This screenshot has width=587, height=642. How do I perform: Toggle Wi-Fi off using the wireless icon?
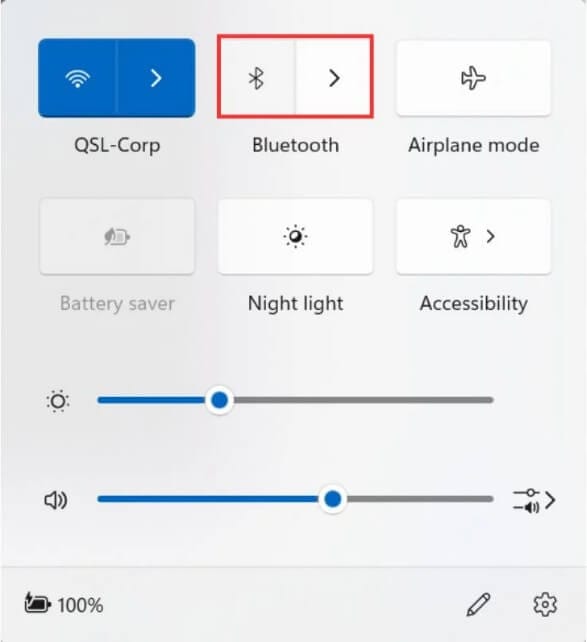(x=78, y=78)
